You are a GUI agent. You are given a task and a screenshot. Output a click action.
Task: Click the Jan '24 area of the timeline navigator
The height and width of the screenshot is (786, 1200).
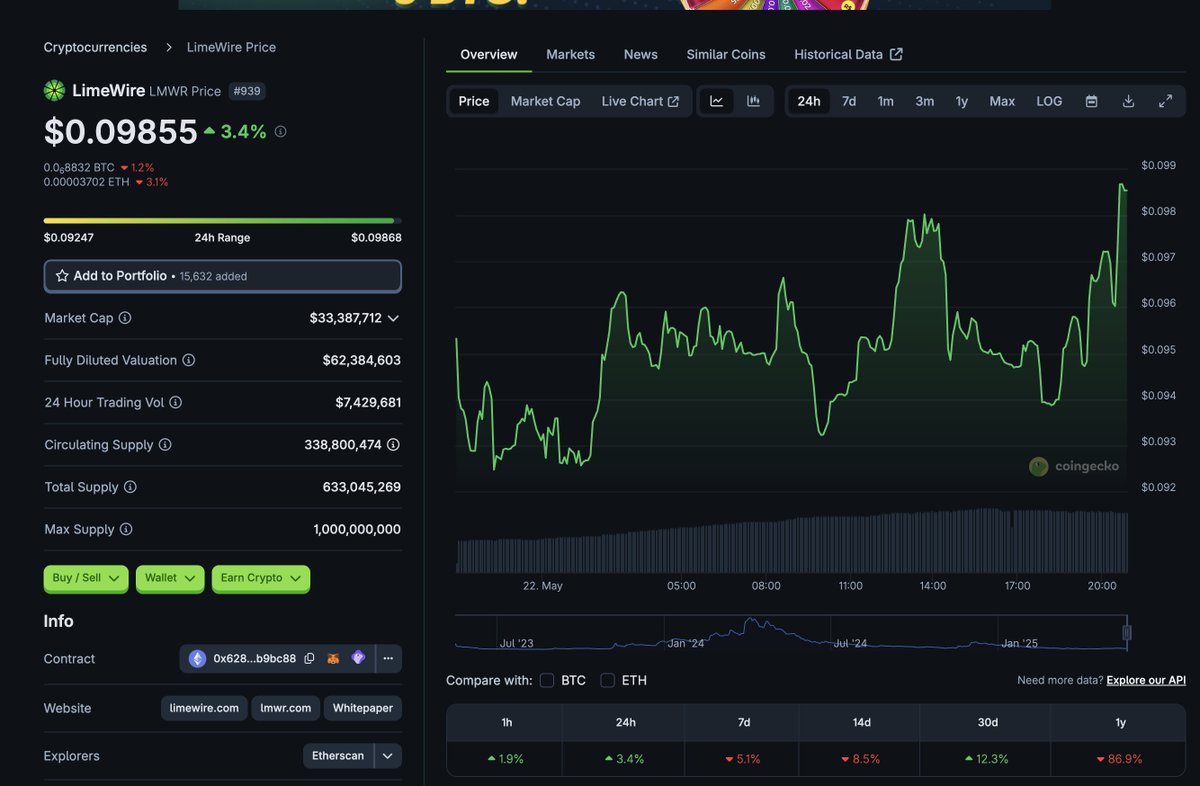[x=686, y=643]
